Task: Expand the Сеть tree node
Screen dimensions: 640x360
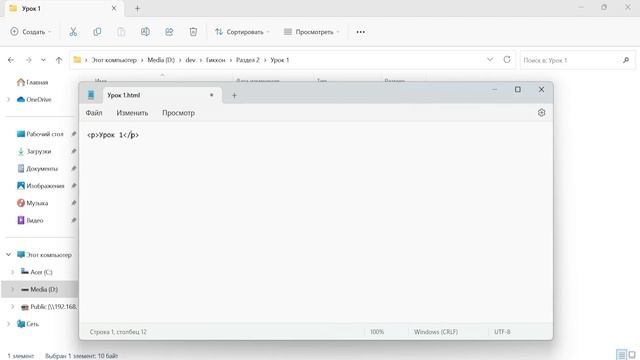Action: click(x=8, y=324)
